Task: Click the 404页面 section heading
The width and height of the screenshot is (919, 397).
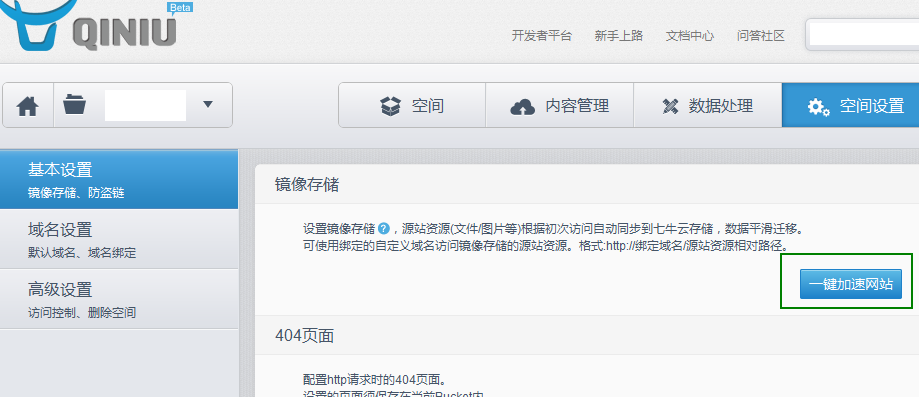Action: [x=305, y=335]
